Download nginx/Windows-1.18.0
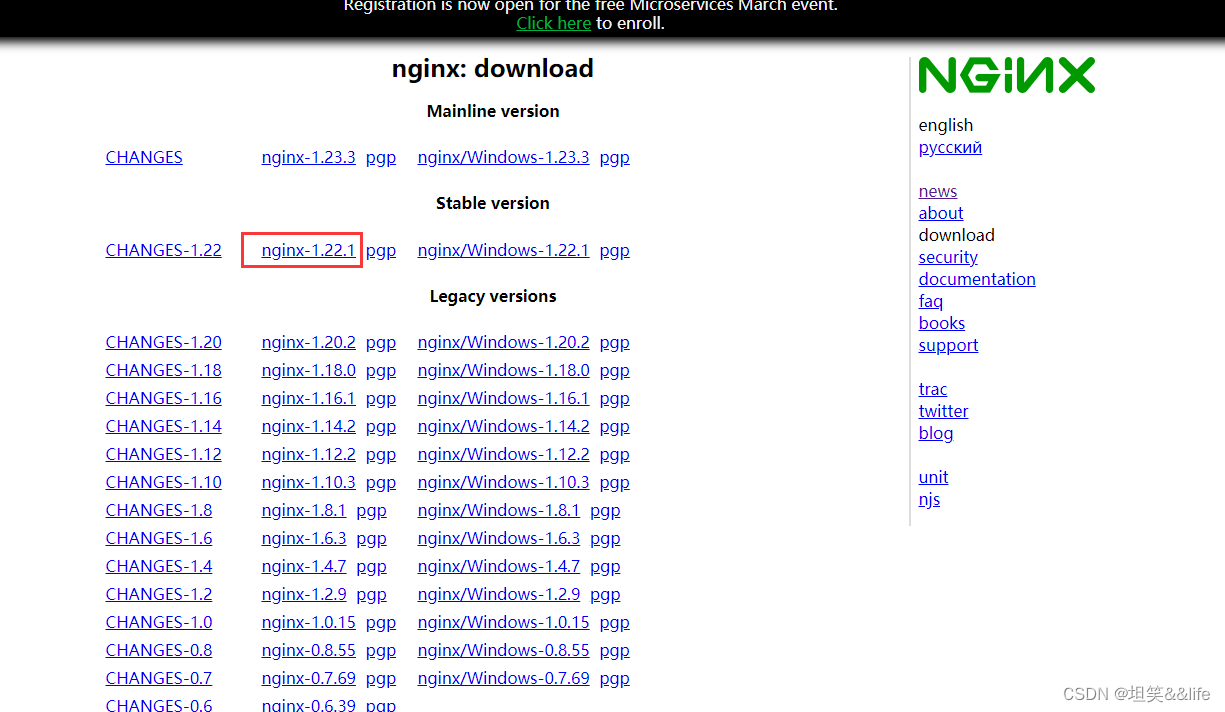1225x712 pixels. coord(503,370)
